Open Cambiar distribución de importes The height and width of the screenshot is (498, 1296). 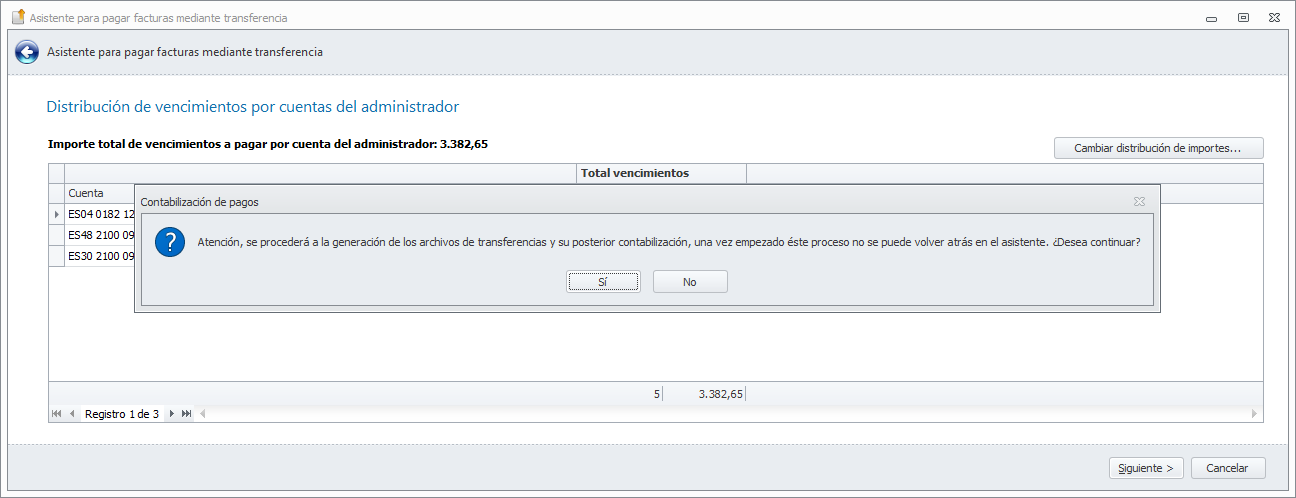(x=1158, y=148)
